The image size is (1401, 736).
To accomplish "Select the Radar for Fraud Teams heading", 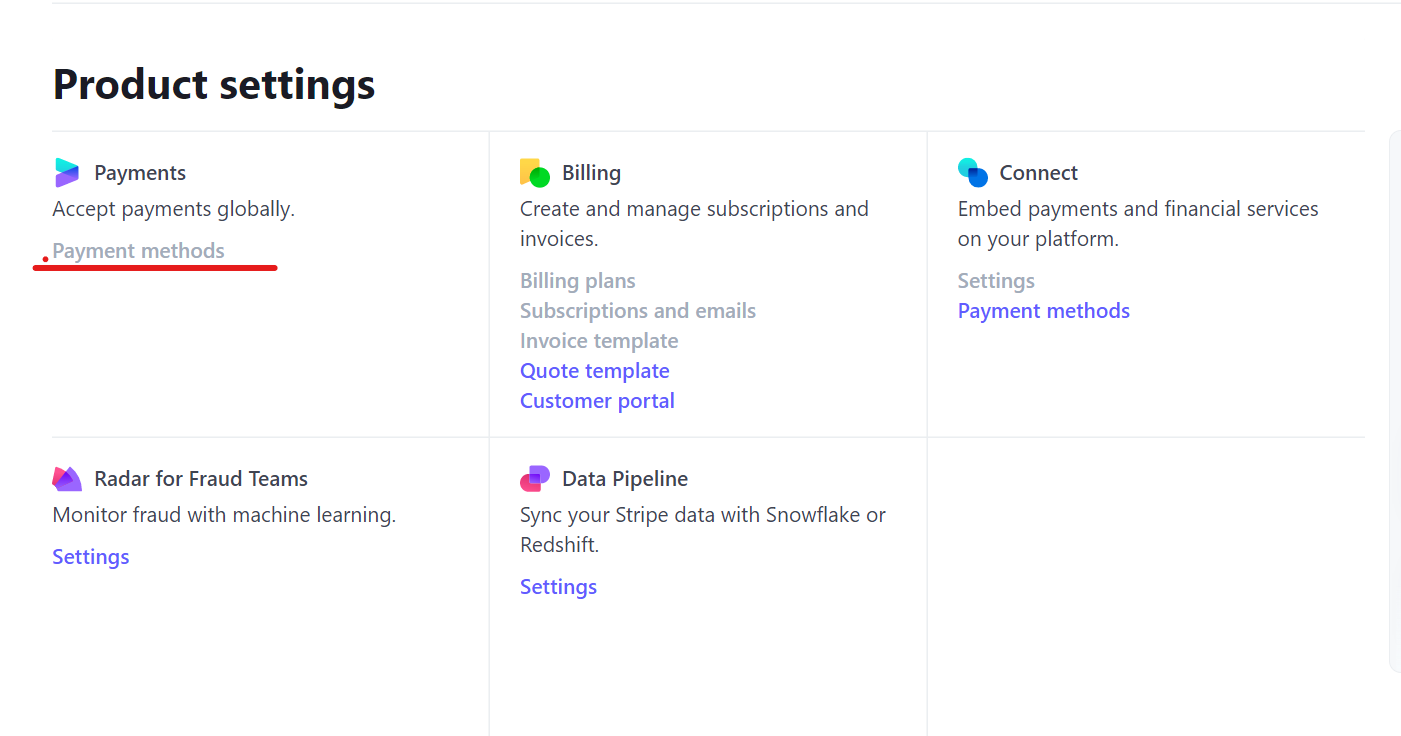I will pyautogui.click(x=201, y=479).
